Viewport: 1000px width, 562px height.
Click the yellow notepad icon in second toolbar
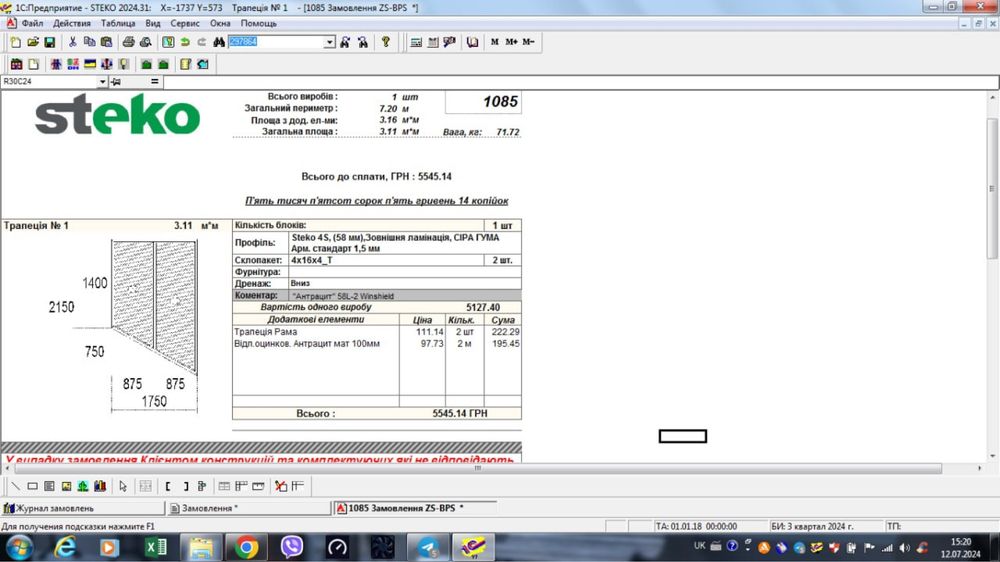186,64
